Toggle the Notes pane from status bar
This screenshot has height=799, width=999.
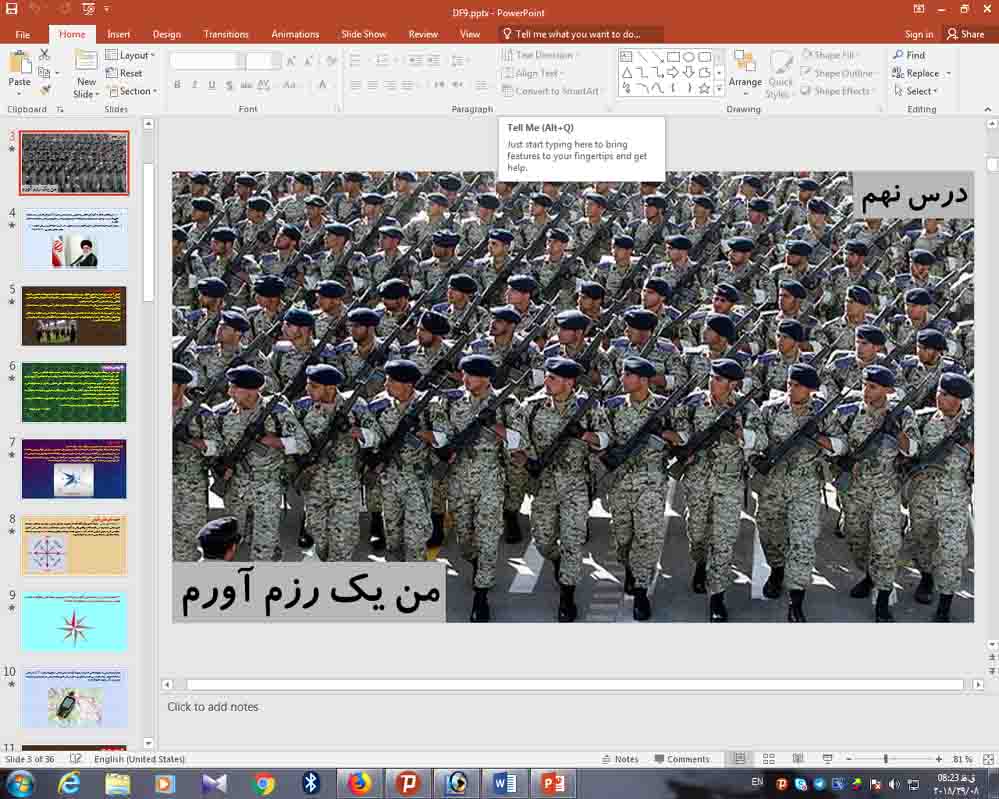(x=620, y=759)
